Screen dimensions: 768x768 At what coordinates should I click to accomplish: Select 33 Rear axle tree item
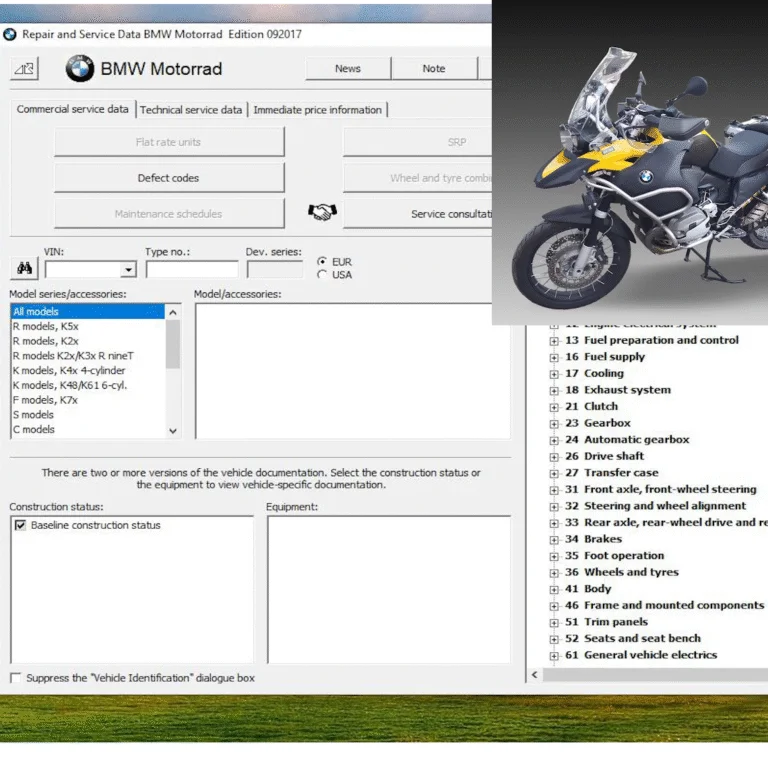tap(666, 523)
